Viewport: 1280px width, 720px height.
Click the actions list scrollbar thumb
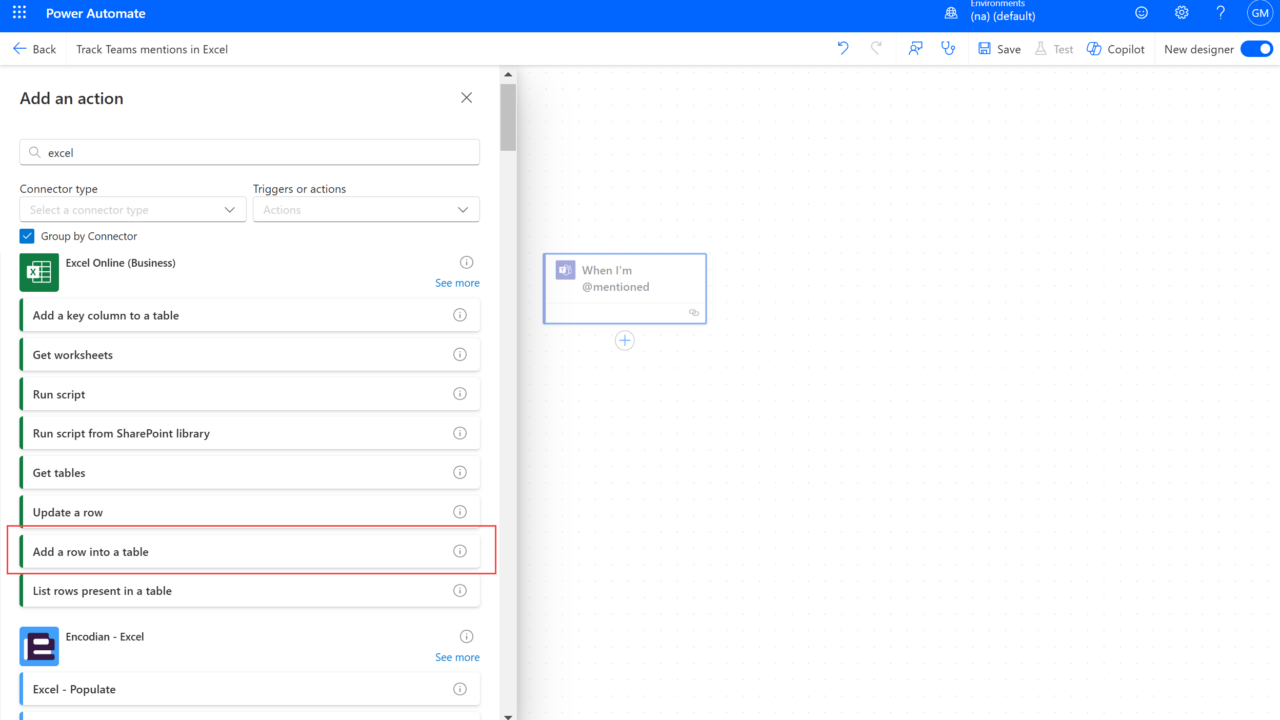(508, 117)
